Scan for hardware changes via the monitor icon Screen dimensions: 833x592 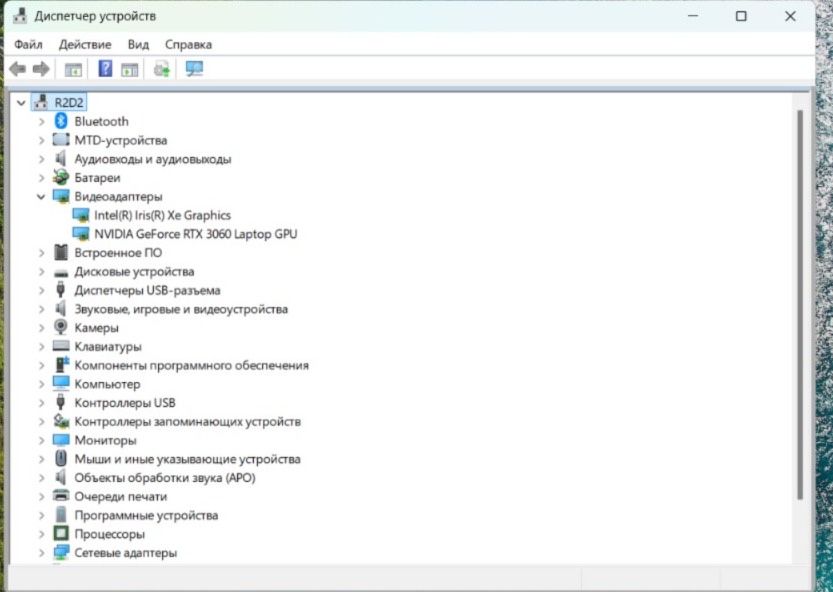(194, 69)
